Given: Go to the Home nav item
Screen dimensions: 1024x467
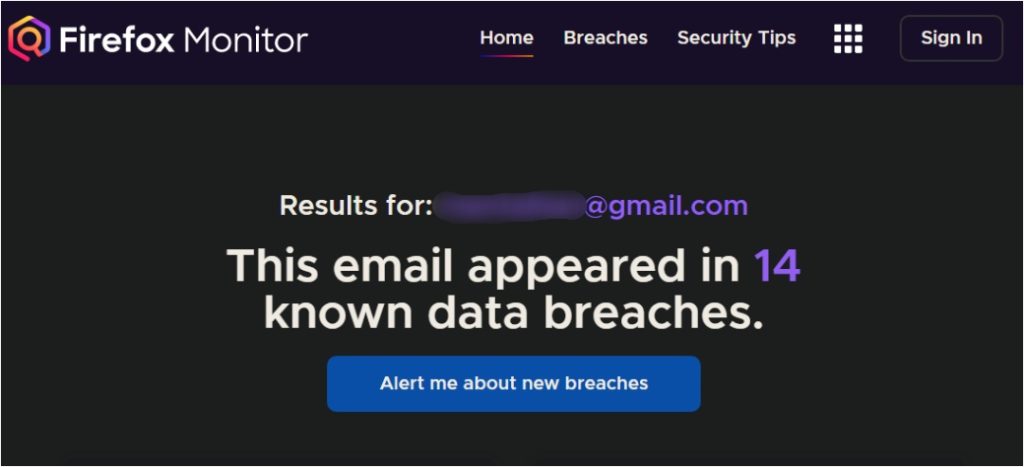Looking at the screenshot, I should [x=506, y=38].
